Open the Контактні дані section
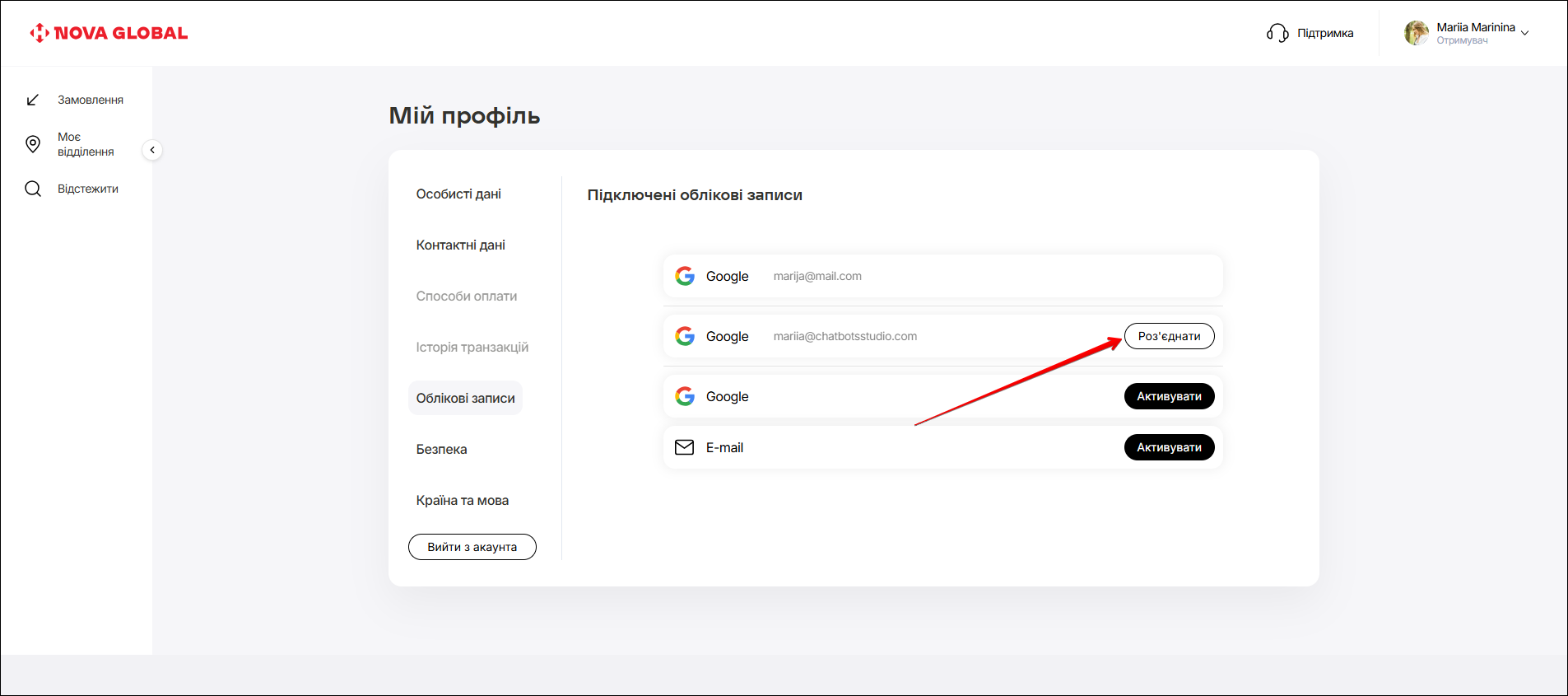 point(460,245)
